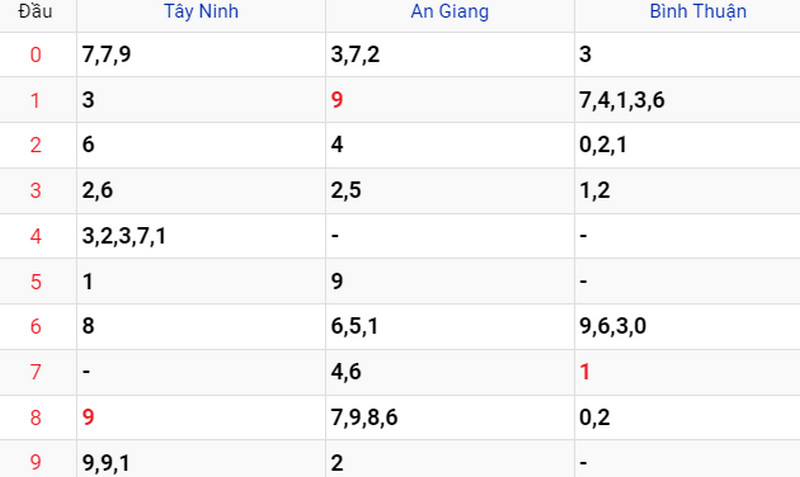800x477 pixels.
Task: Click the red 1 in Bình Thuận row 7
Action: pos(585,371)
